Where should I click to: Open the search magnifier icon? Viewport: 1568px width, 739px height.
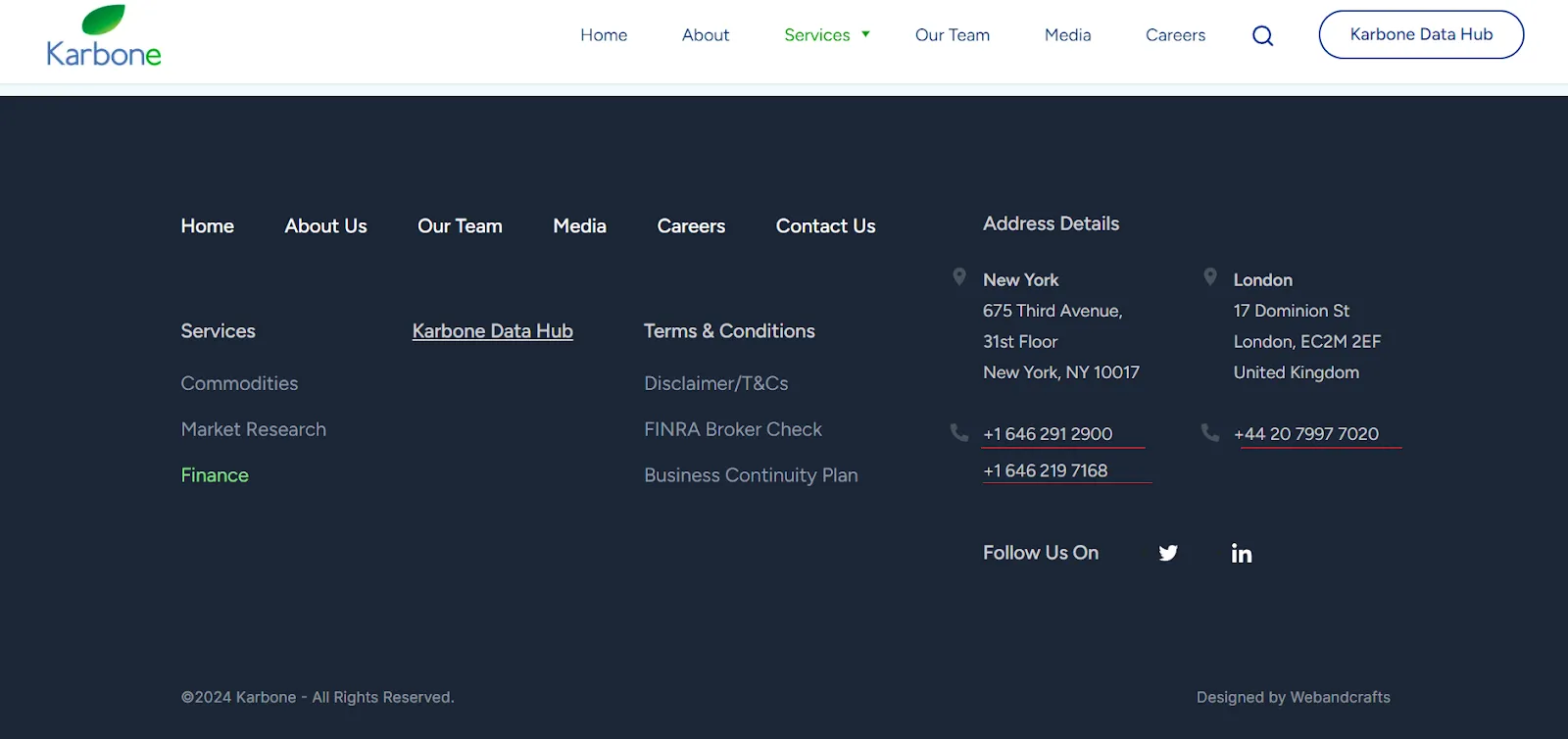[1262, 36]
